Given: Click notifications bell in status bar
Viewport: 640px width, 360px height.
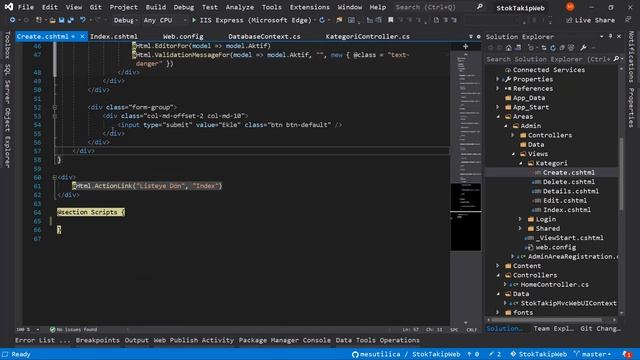Looking at the screenshot, I should point(627,354).
